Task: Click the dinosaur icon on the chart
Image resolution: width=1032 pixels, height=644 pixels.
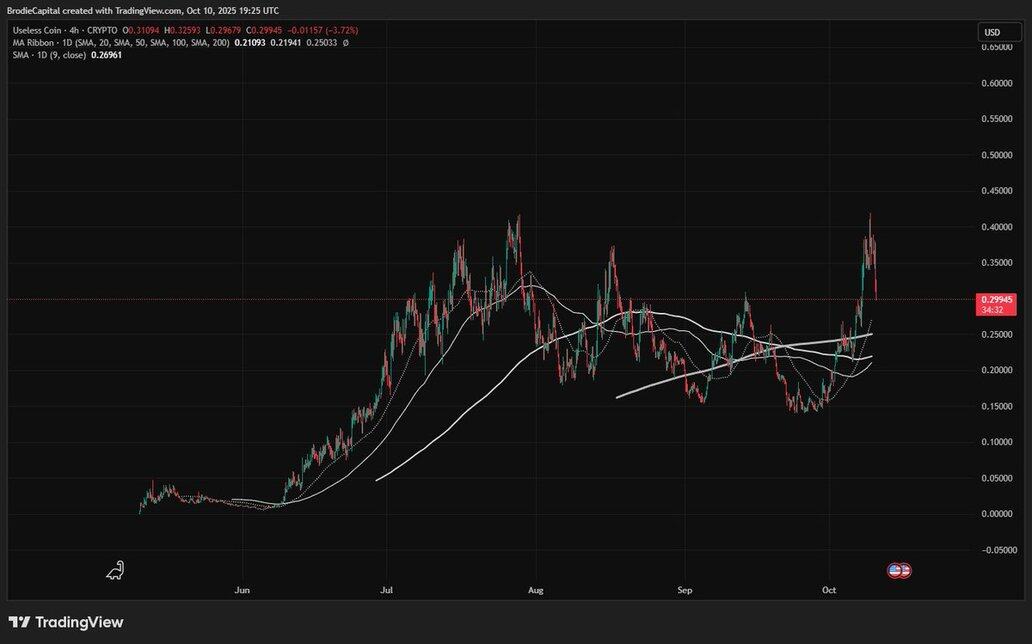Action: pos(115,571)
